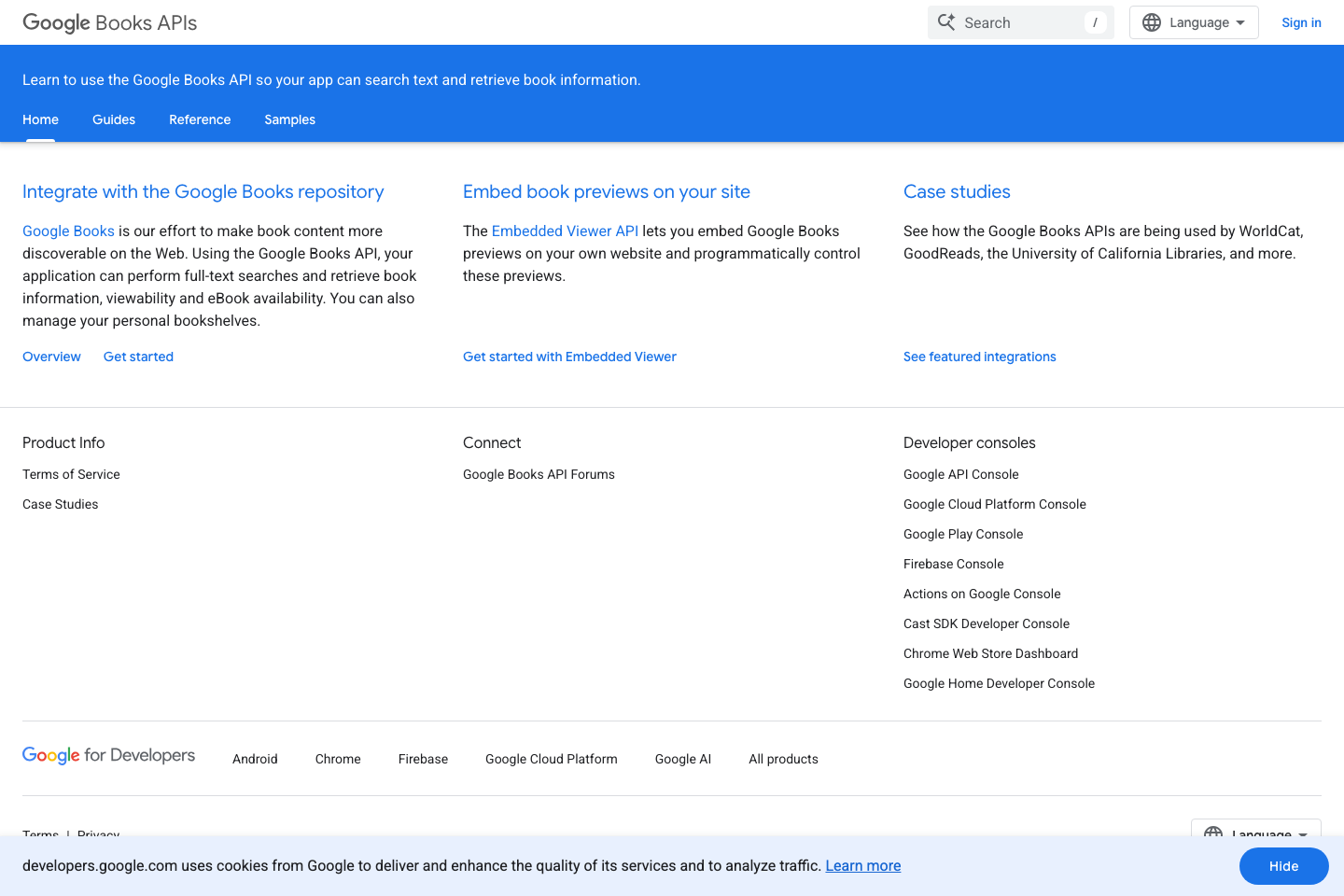Open See featured integrations
This screenshot has height=896, width=1344.
[980, 357]
